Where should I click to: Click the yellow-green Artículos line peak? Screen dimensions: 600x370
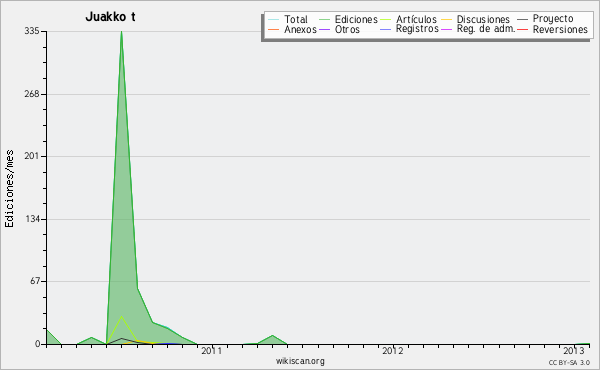(x=122, y=316)
